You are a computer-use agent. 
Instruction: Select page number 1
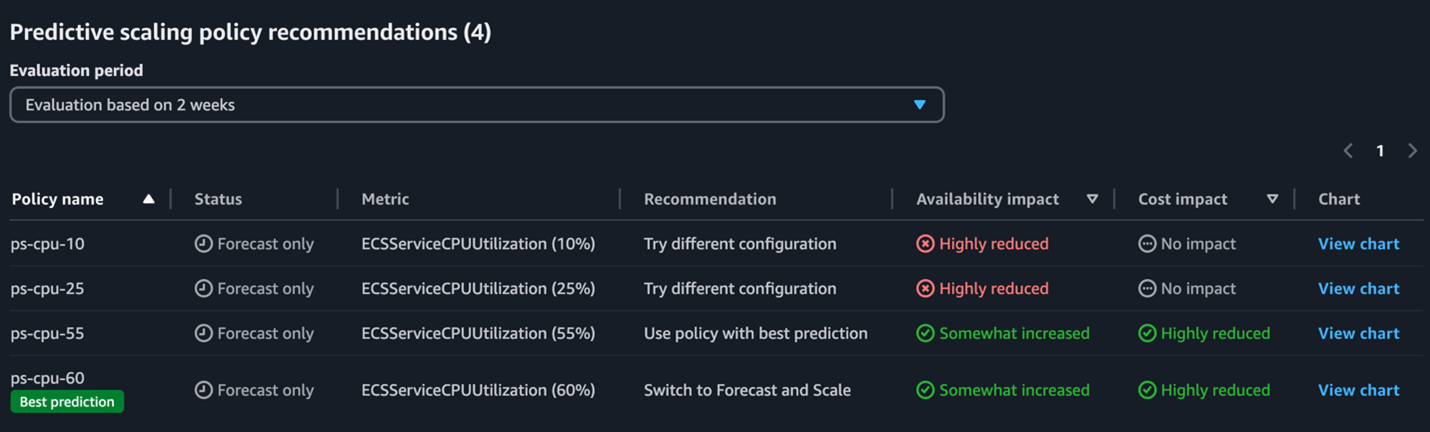click(x=1380, y=151)
